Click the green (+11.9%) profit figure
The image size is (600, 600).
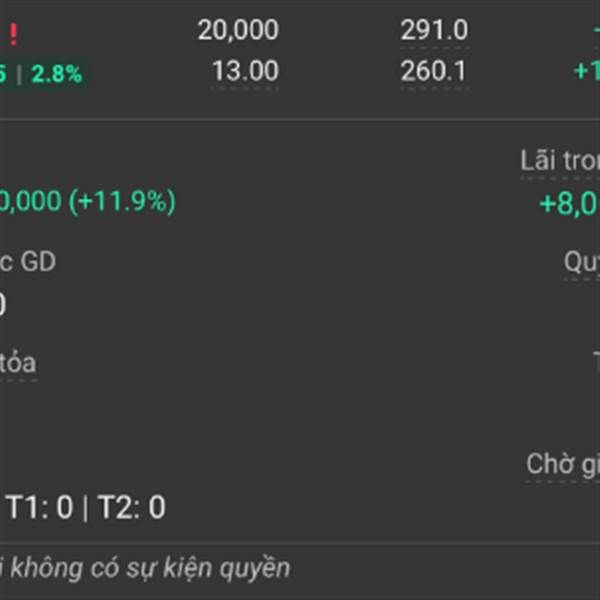[122, 201]
